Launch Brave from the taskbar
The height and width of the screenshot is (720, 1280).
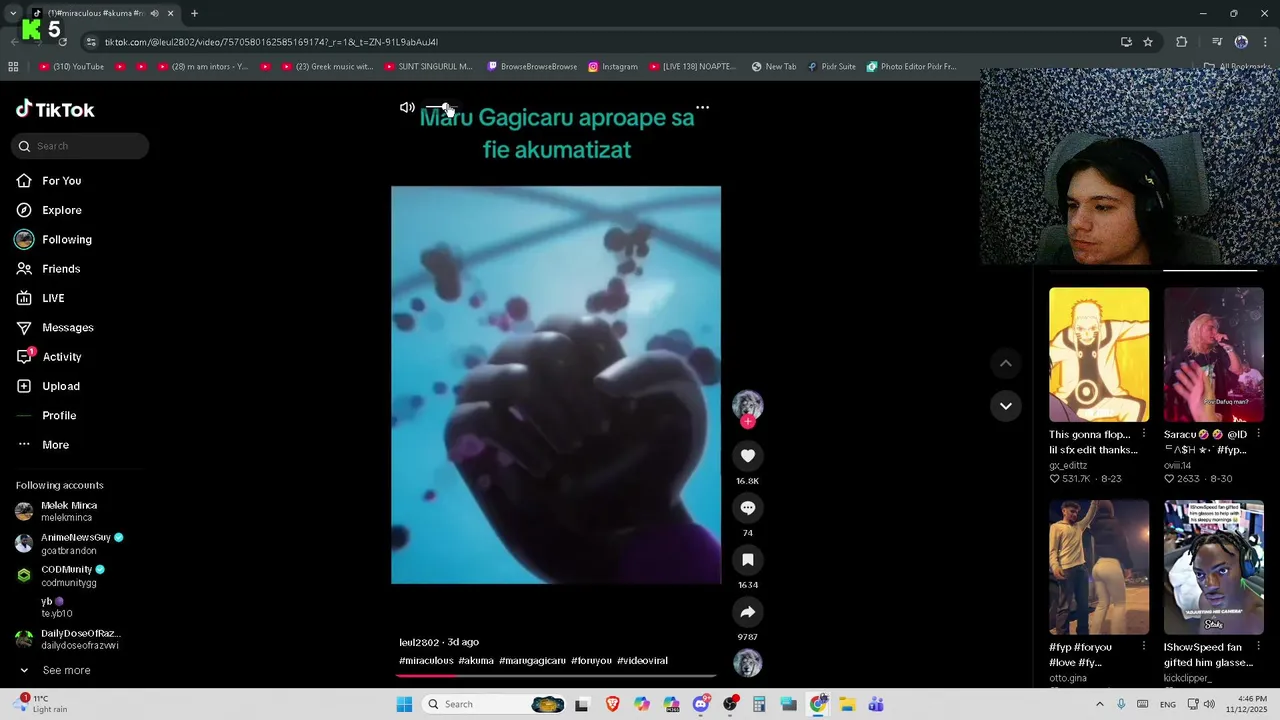612,704
